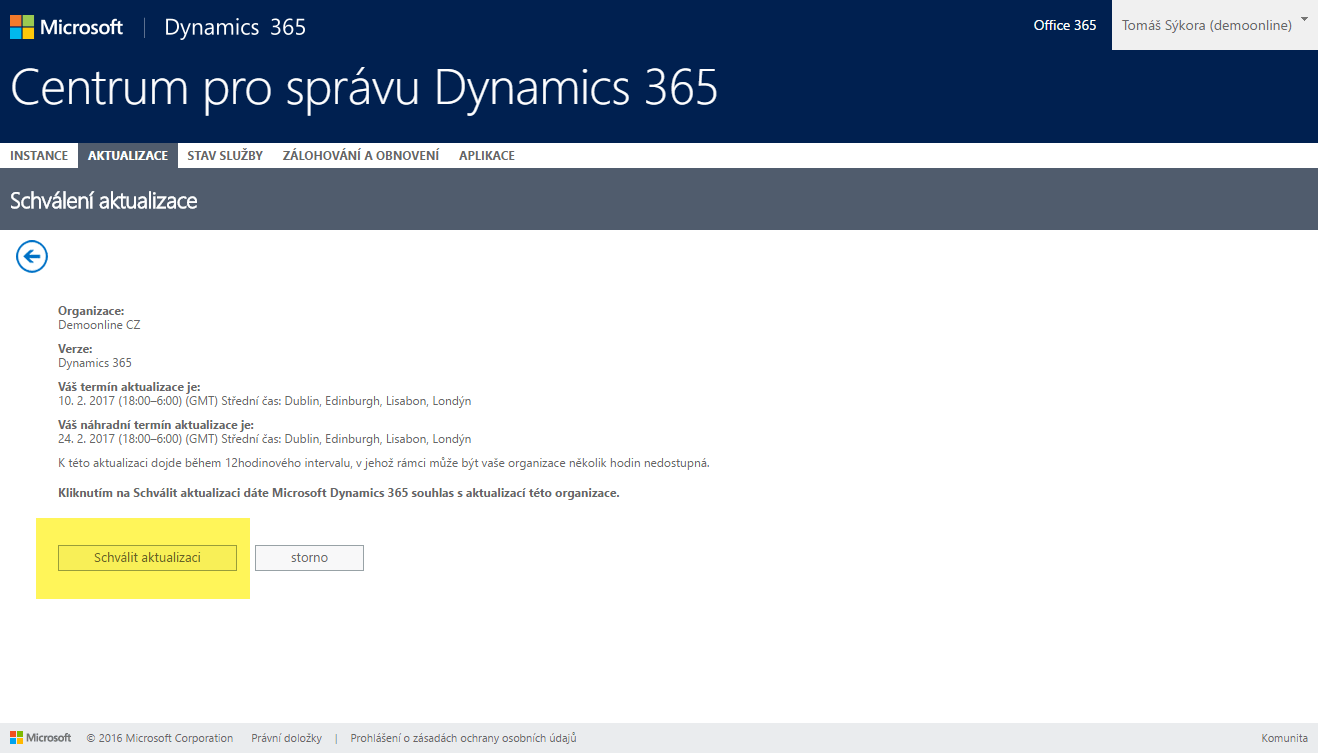The height and width of the screenshot is (753, 1318).
Task: Select the AKTUALIZACE tab
Action: [128, 156]
